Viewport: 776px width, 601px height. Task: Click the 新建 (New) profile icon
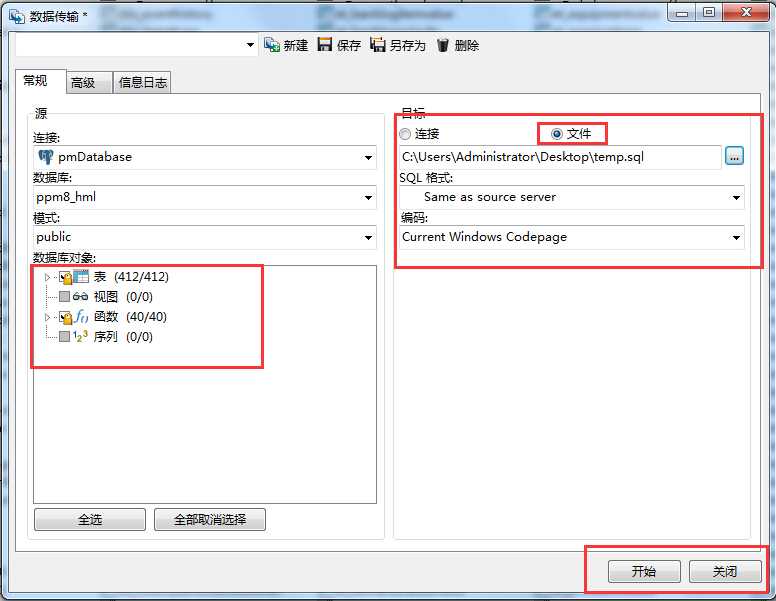coord(272,45)
